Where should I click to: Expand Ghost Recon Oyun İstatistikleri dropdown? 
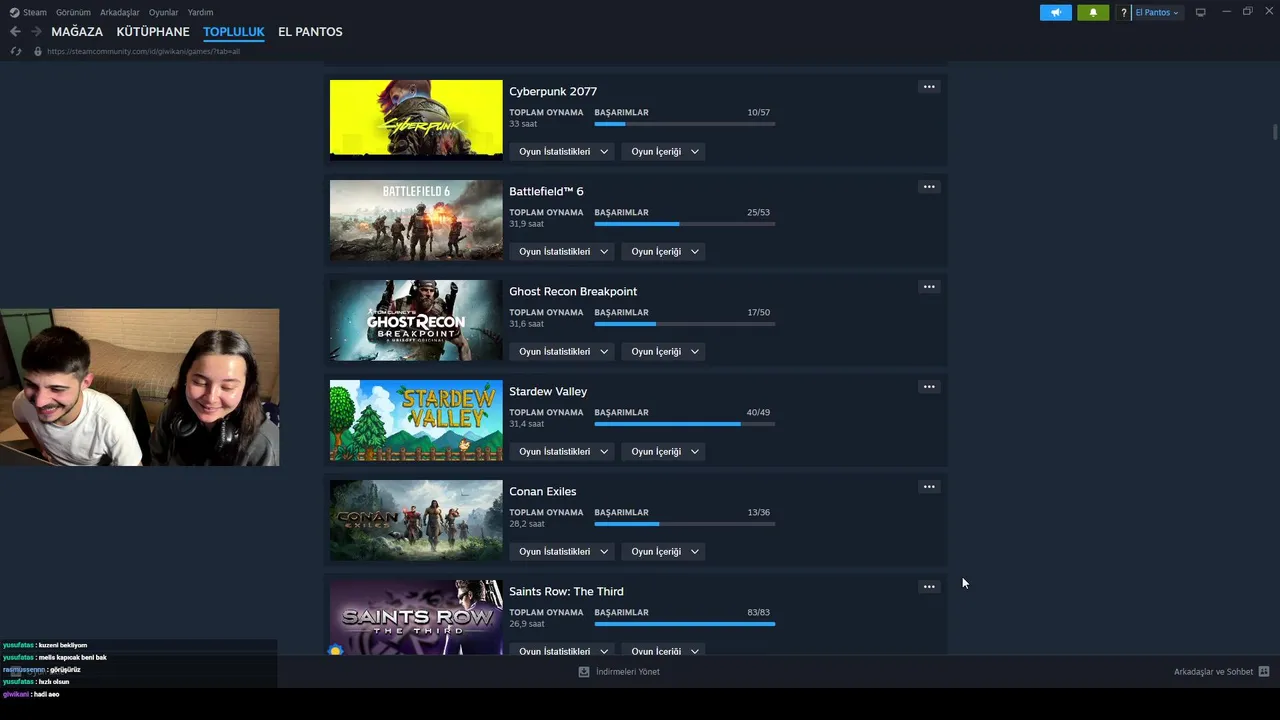click(562, 352)
